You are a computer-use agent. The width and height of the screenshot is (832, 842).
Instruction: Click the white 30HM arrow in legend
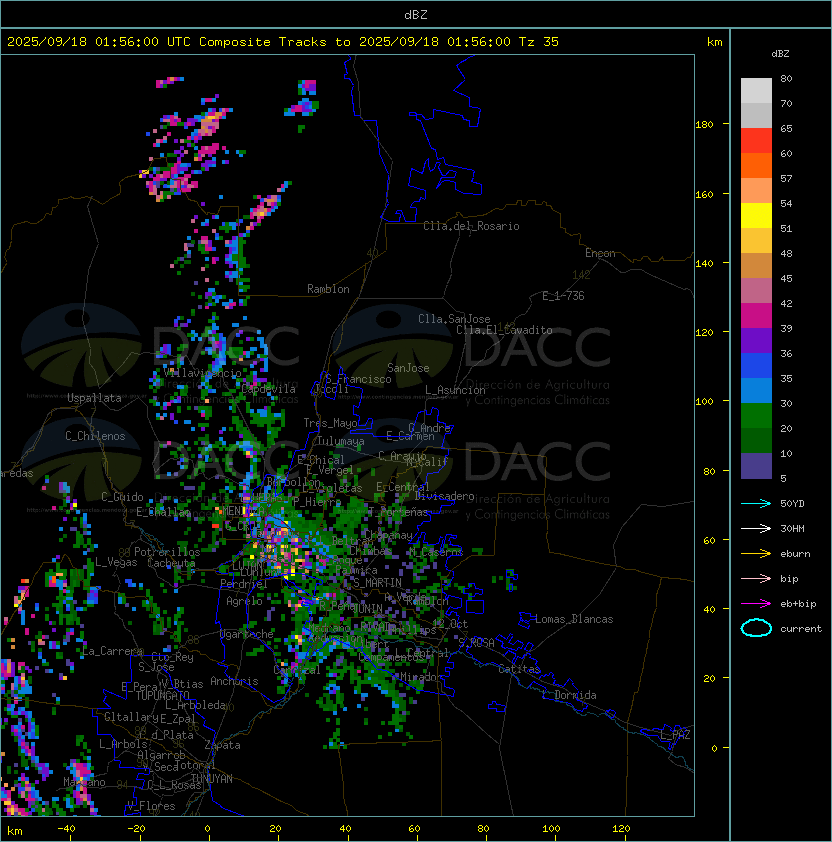(x=756, y=528)
